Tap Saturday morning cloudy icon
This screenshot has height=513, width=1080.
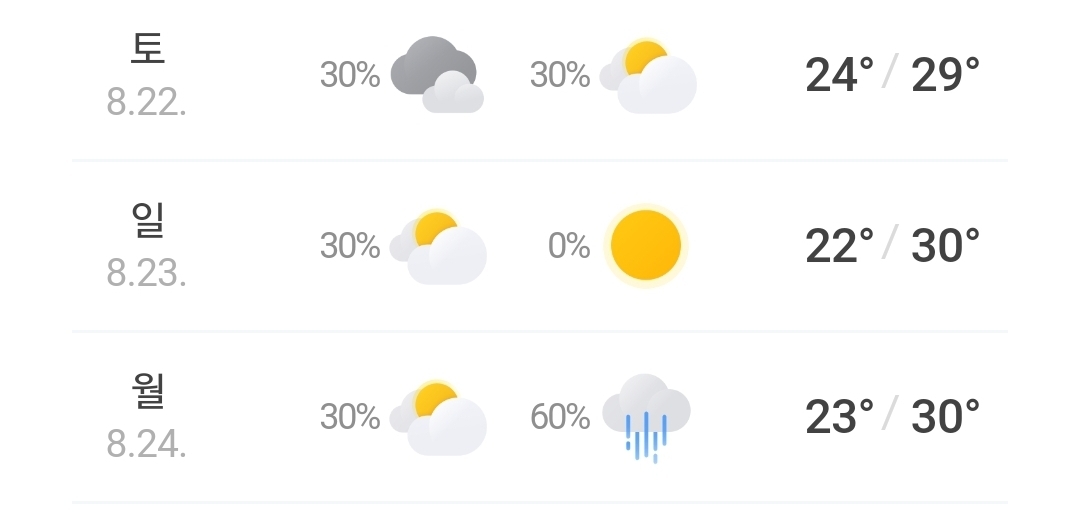(437, 74)
